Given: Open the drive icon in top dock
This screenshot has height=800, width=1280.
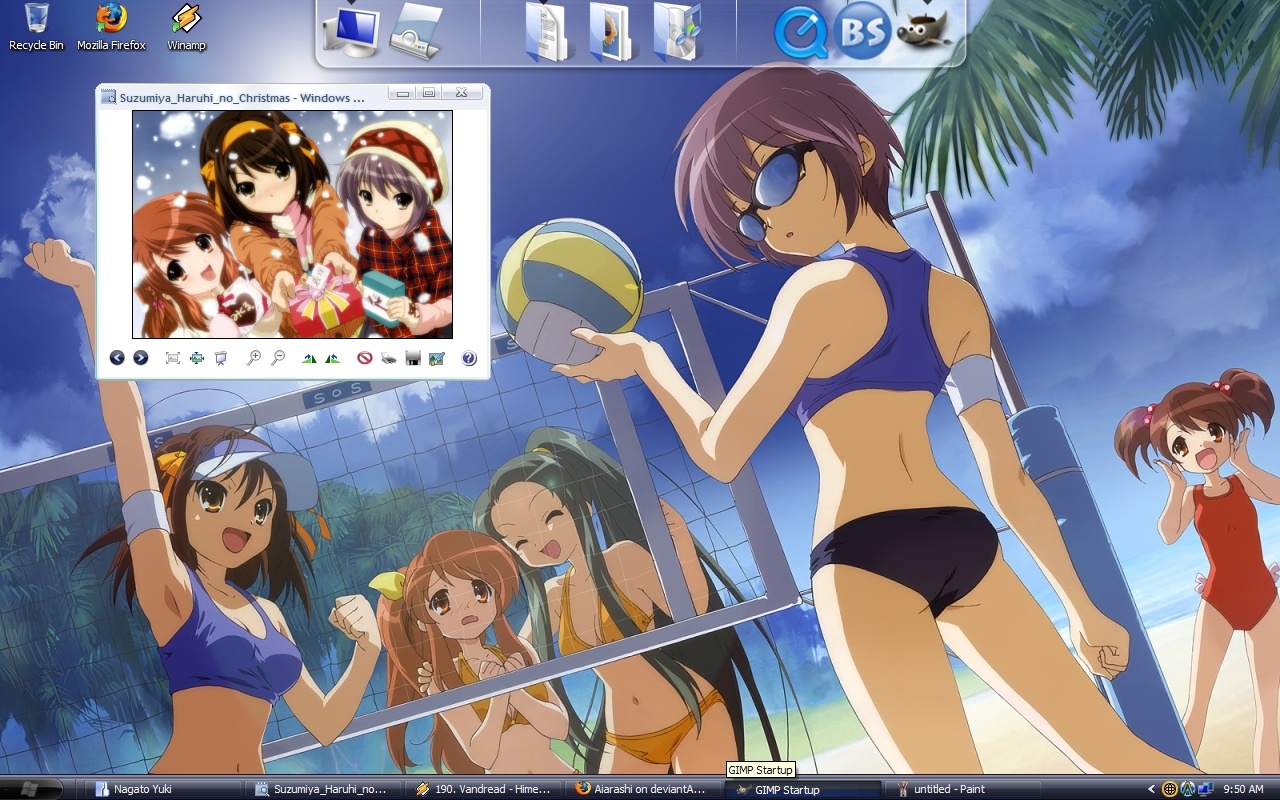Looking at the screenshot, I should coord(416,30).
